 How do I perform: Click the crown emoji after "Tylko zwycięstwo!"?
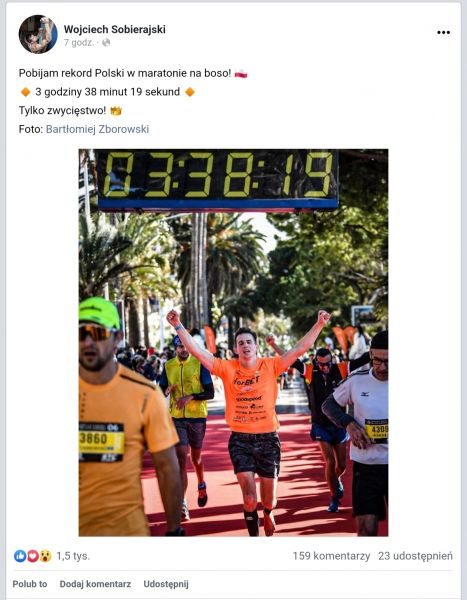[116, 111]
